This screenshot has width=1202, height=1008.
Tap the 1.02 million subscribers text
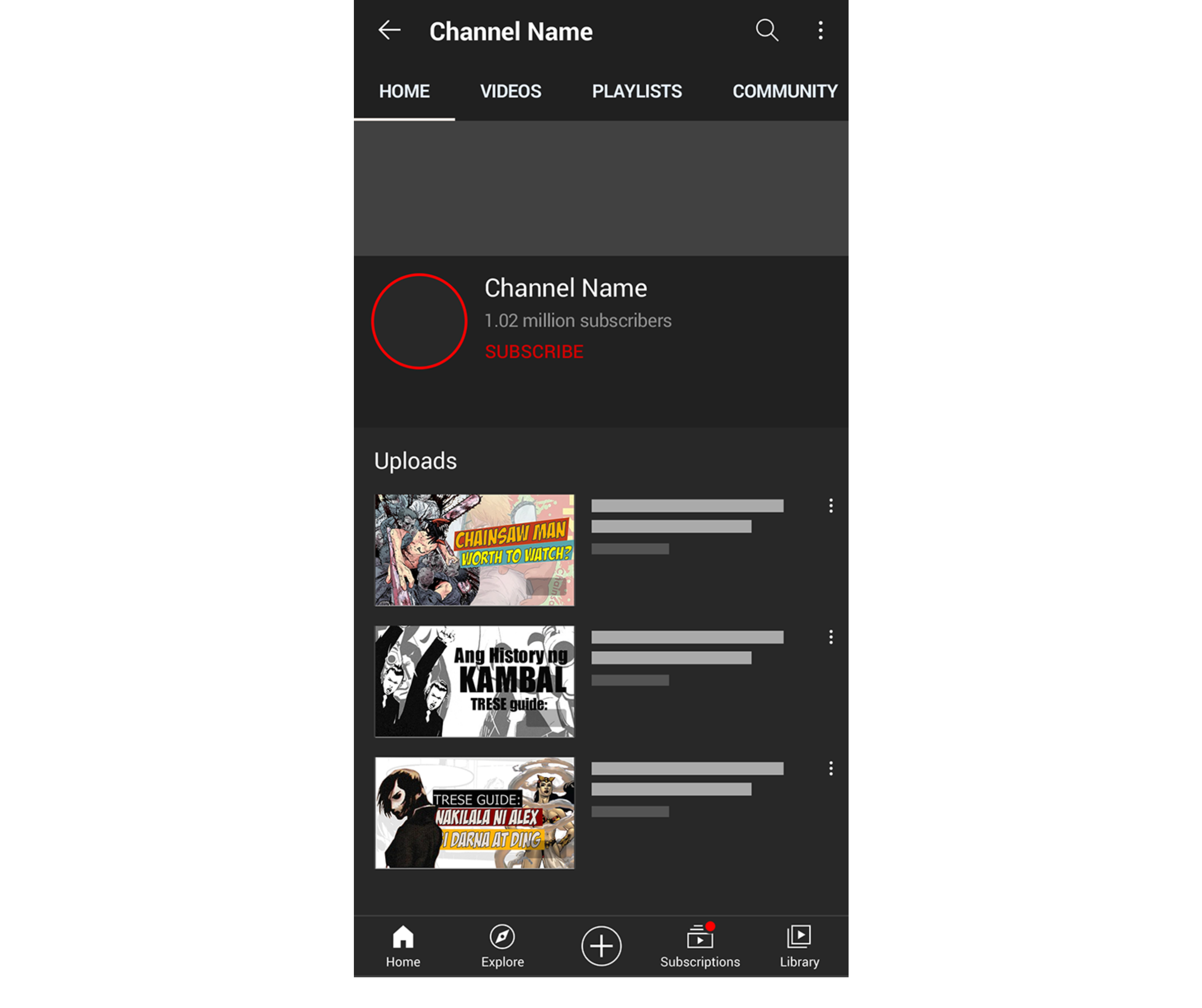tap(578, 320)
